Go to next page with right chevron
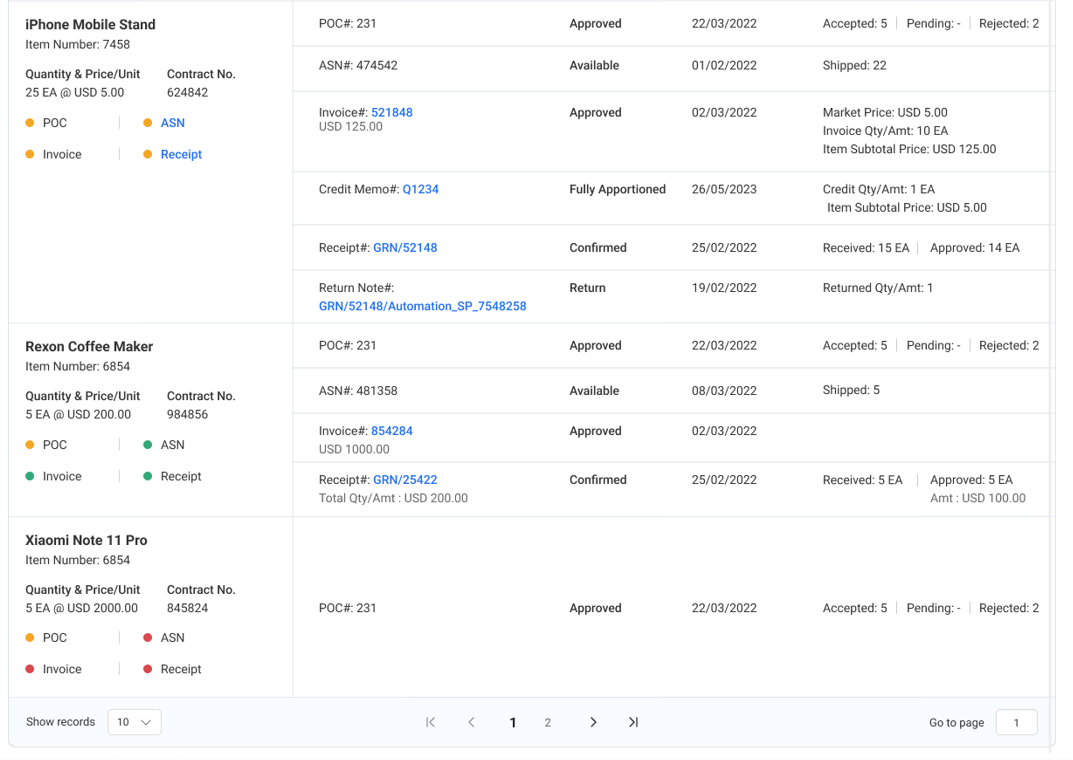The width and height of the screenshot is (1073, 760). coord(593,722)
